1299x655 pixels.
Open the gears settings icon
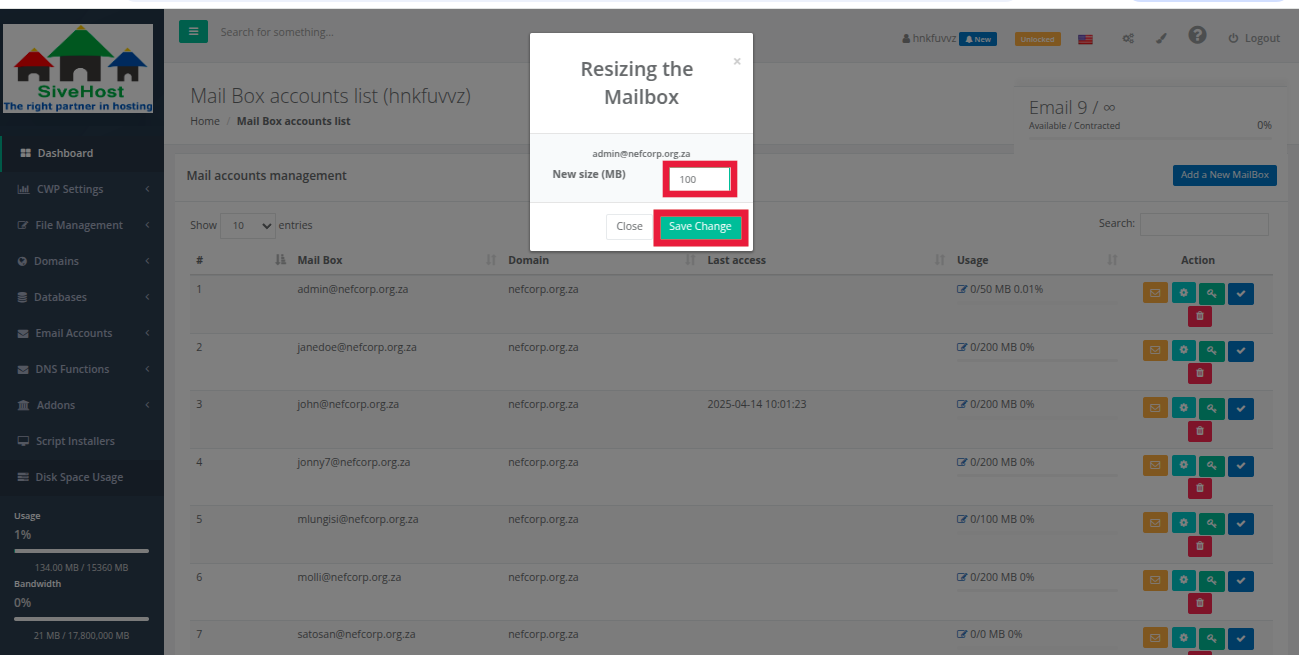[1128, 39]
